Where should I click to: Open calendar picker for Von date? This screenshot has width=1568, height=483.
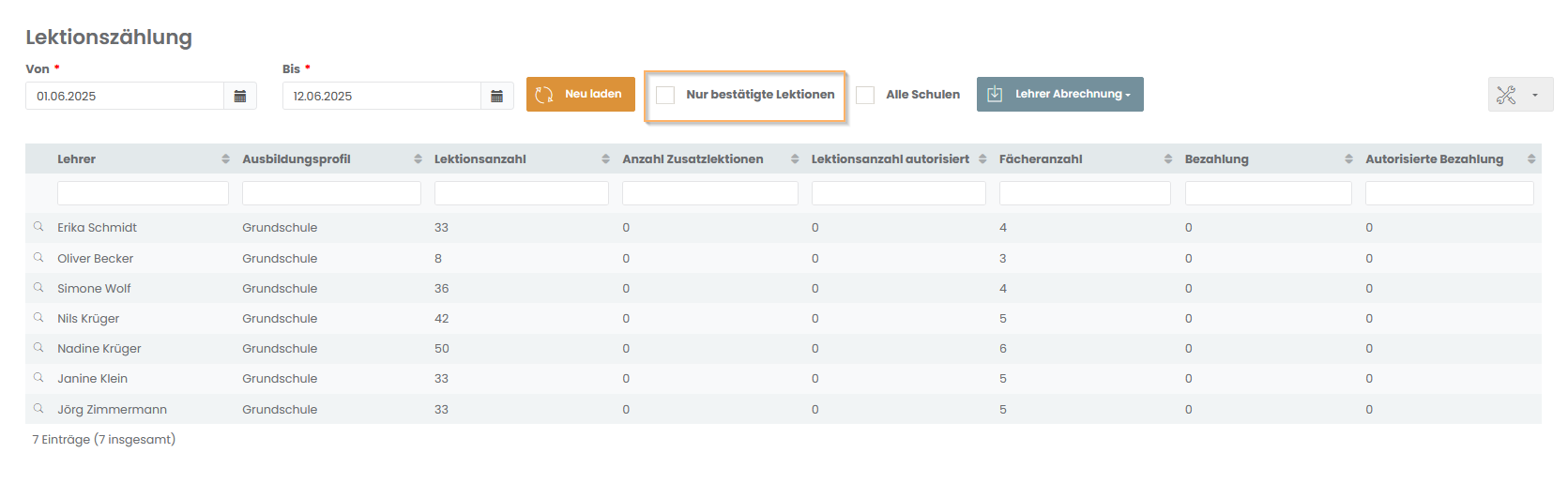tap(240, 96)
